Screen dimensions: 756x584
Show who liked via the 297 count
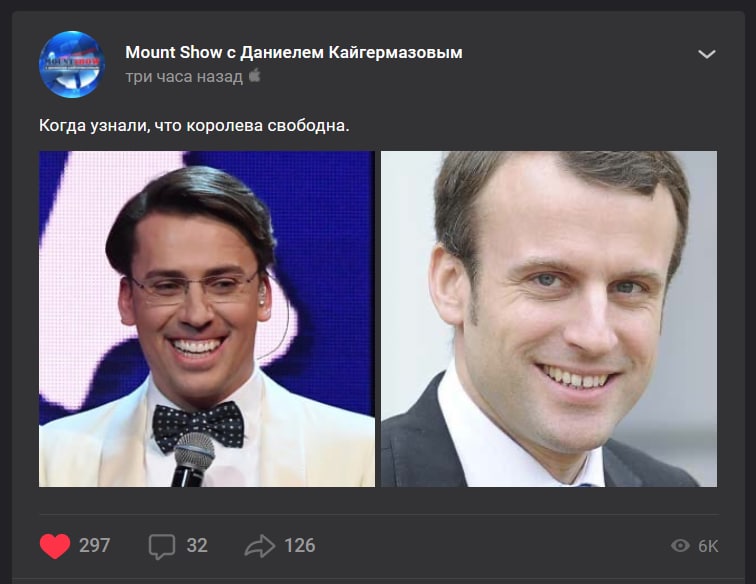(94, 546)
